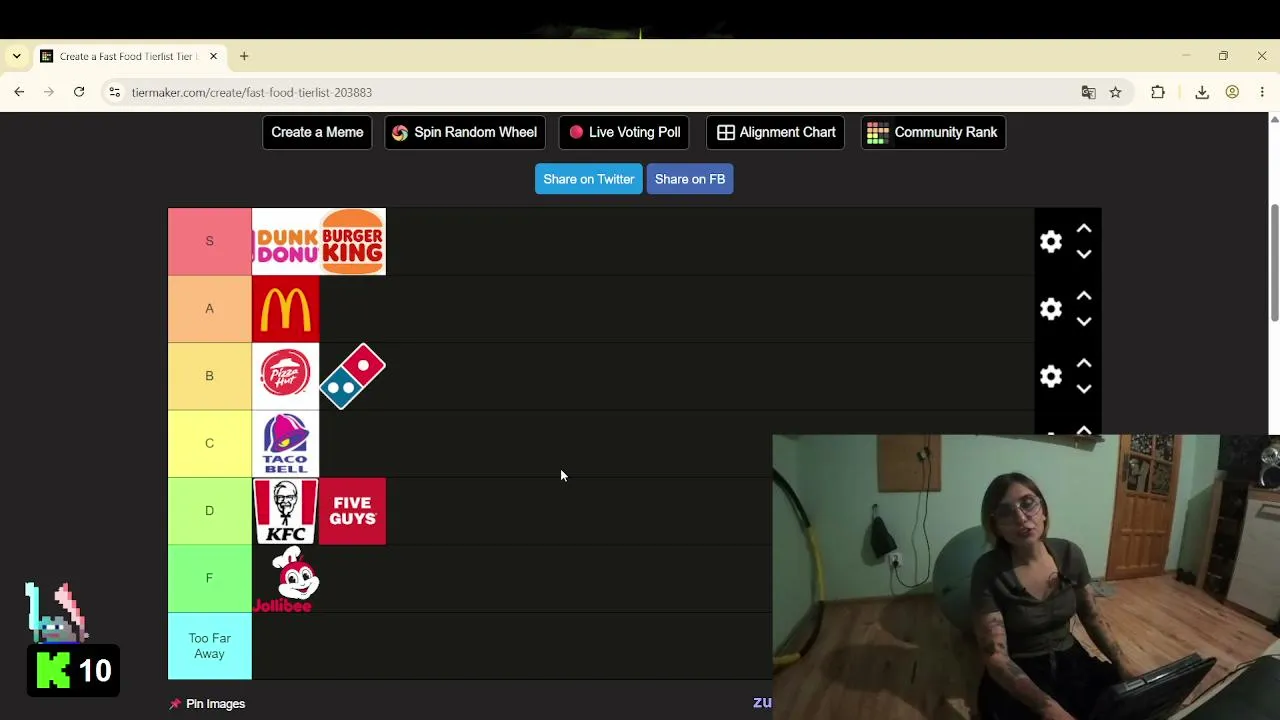Reload the tiermaker page

click(79, 92)
